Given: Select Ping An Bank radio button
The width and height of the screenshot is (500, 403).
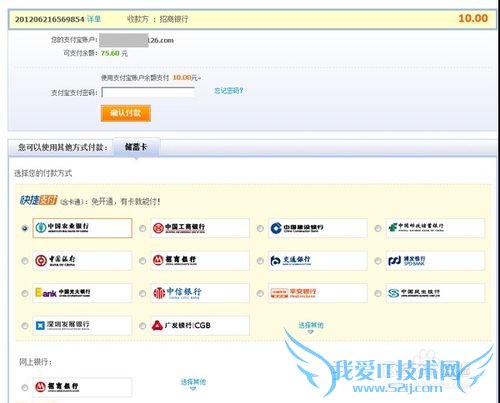Looking at the screenshot, I should pos(260,293).
